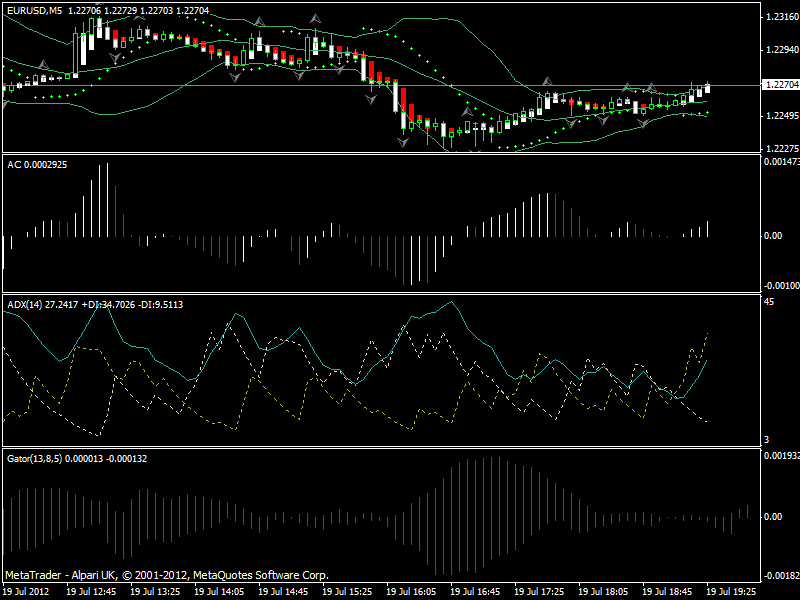The width and height of the screenshot is (800, 600).
Task: Click the tallest white AC histogram bar
Action: (107, 200)
